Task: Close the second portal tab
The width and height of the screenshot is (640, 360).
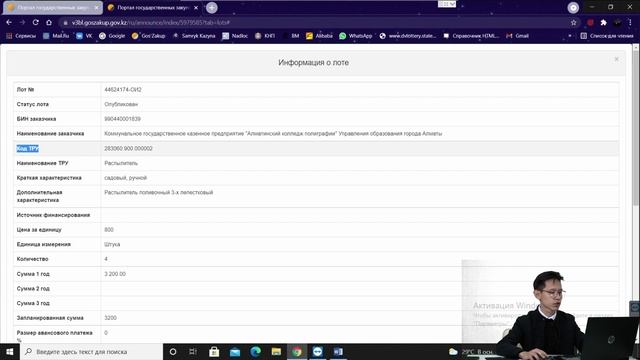Action: click(x=196, y=8)
